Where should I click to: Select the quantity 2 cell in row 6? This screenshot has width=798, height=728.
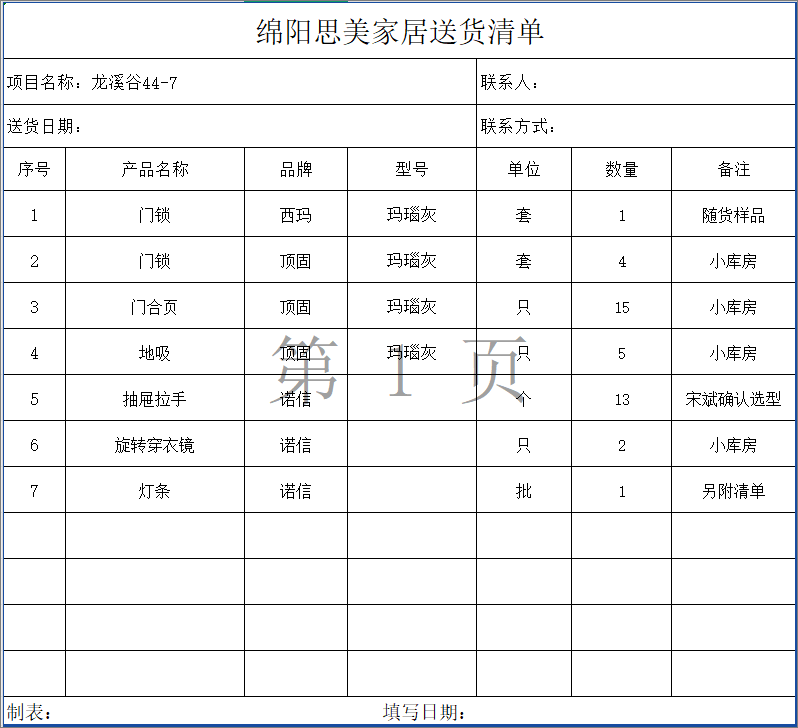pos(621,444)
